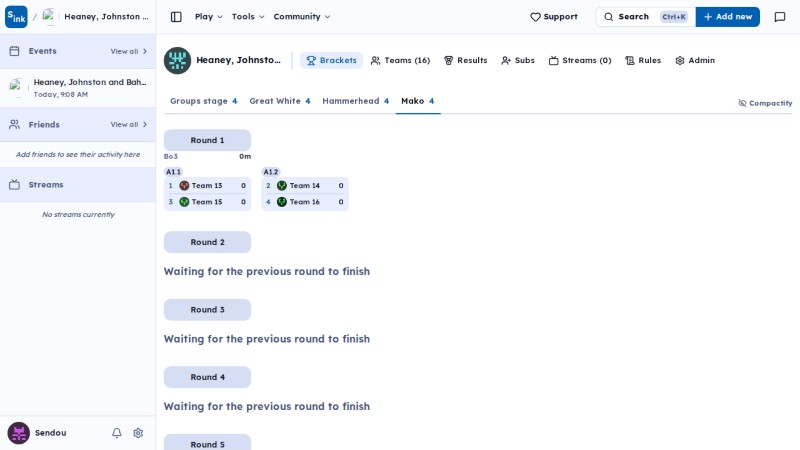Open the Results tab
This screenshot has width=800, height=450.
click(465, 60)
